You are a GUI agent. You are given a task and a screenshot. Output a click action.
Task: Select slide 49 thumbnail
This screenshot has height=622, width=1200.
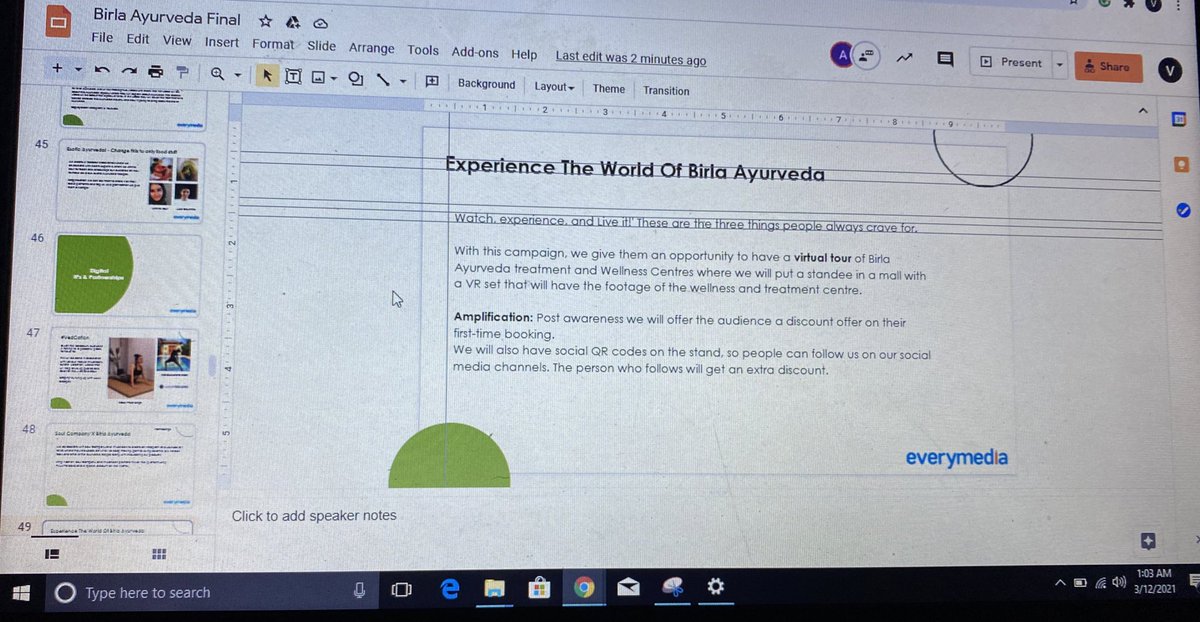pyautogui.click(x=118, y=528)
